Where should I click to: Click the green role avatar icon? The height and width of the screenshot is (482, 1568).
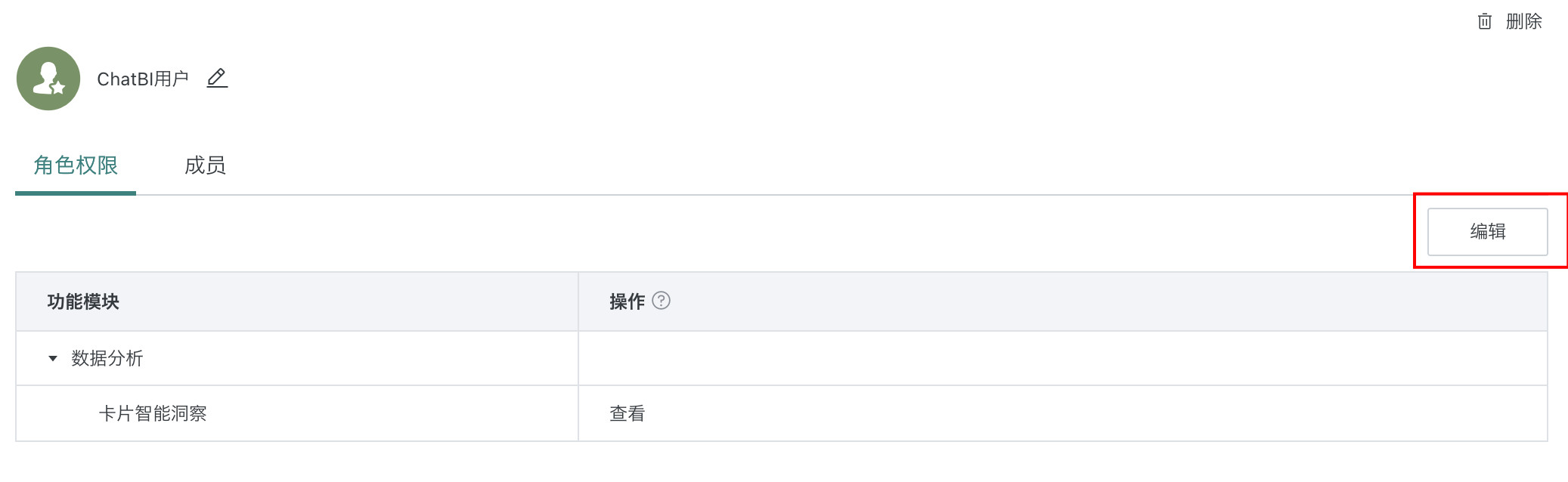(47, 77)
